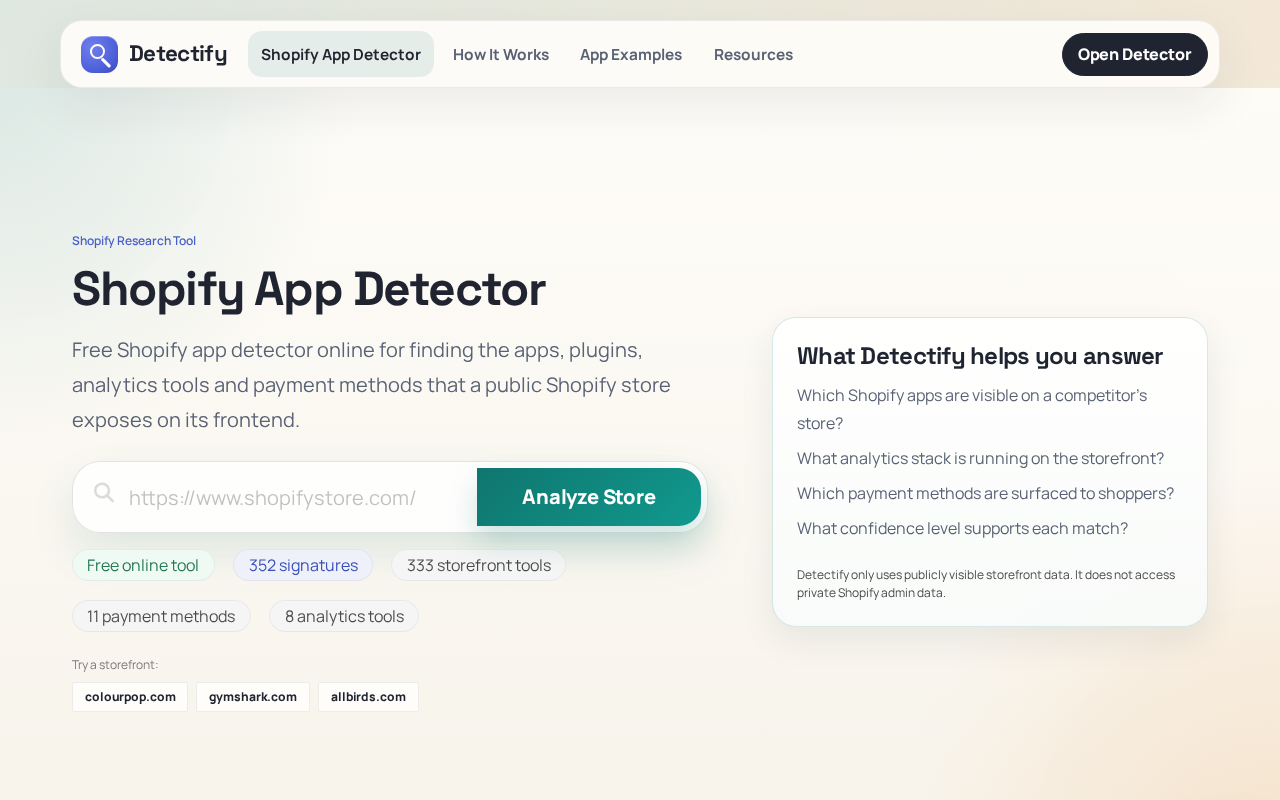This screenshot has width=1280, height=800.
Task: Click the publicly visible storefront data disclaimer
Action: click(986, 583)
